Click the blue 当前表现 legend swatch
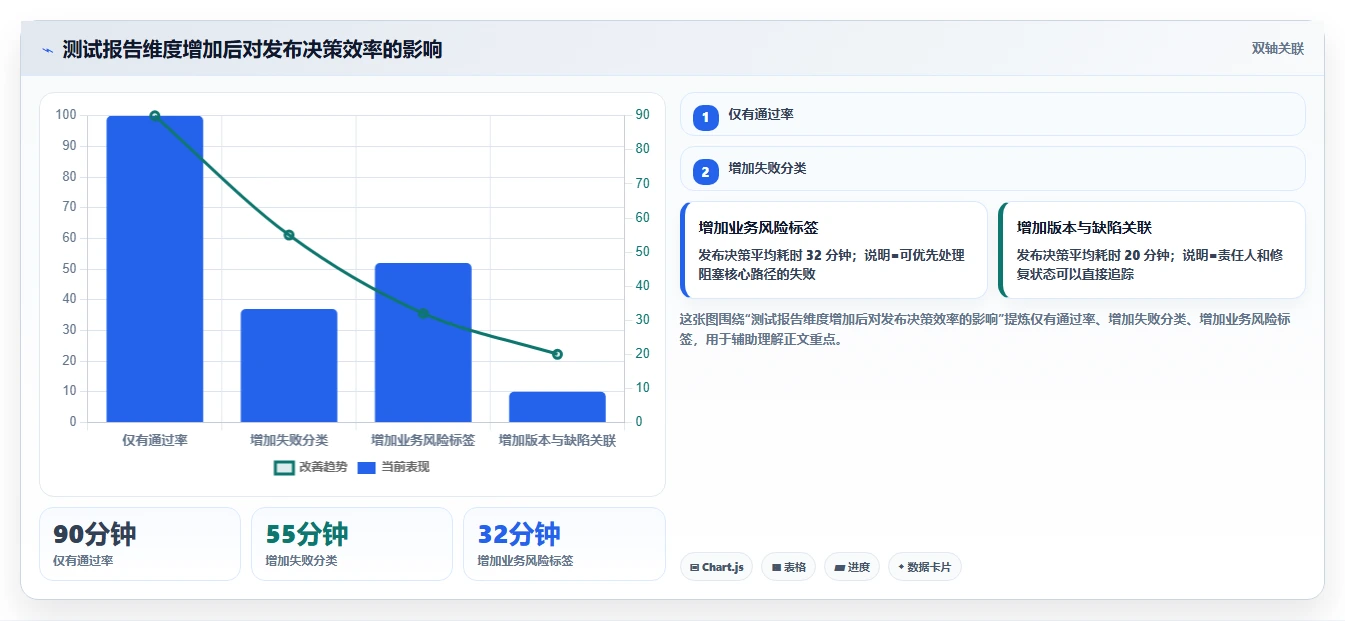Screen dimensions: 1345x621 (366, 467)
